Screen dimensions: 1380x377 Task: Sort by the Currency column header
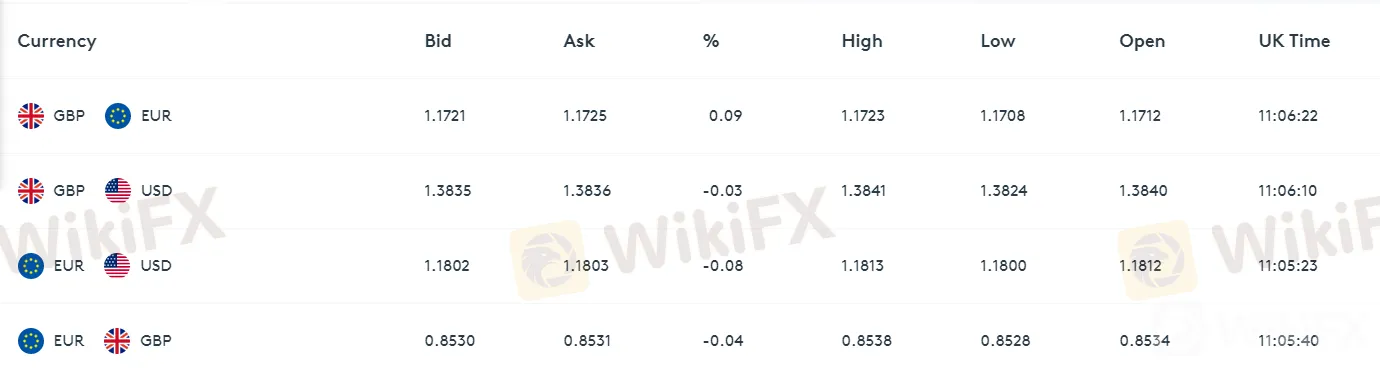point(57,41)
